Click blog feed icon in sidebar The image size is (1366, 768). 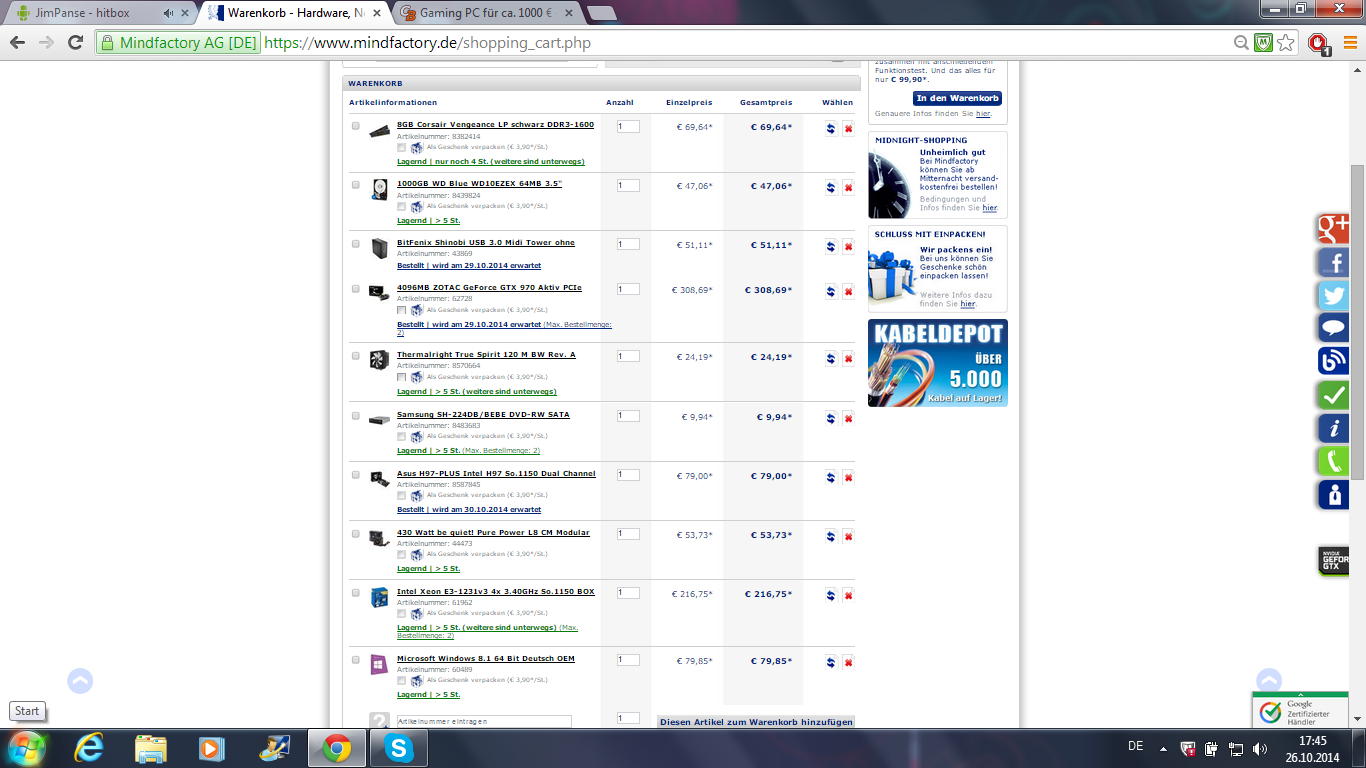pyautogui.click(x=1333, y=362)
